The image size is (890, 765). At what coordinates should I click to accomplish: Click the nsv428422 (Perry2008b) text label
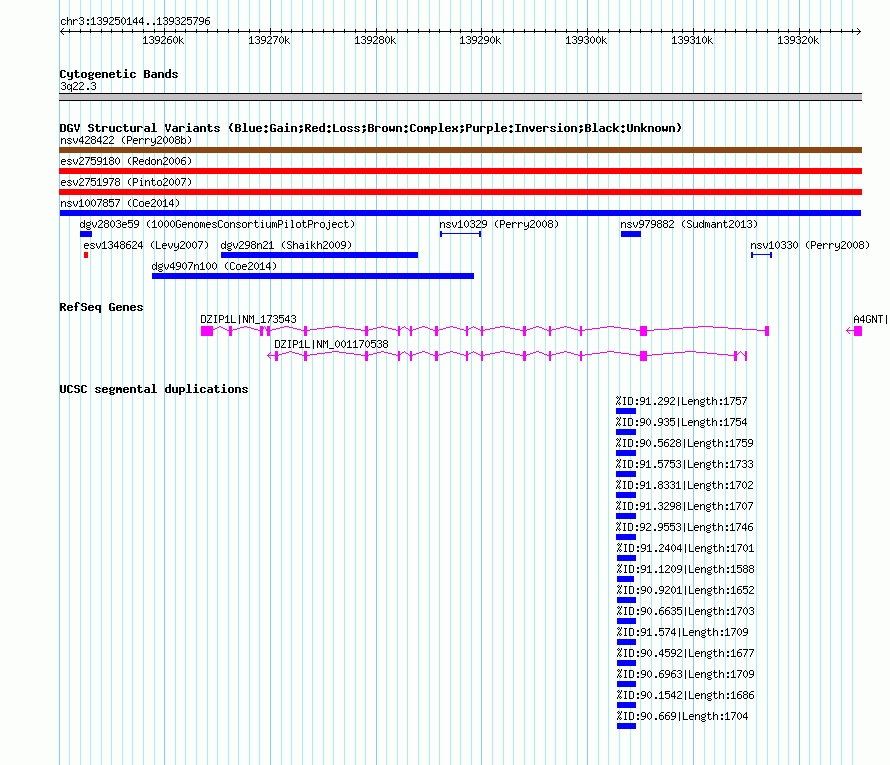126,140
